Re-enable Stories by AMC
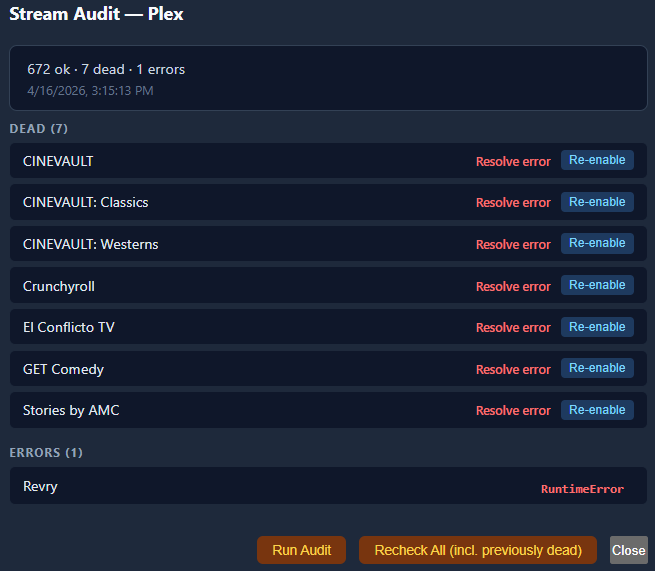Image resolution: width=655 pixels, height=571 pixels. pyautogui.click(x=597, y=410)
